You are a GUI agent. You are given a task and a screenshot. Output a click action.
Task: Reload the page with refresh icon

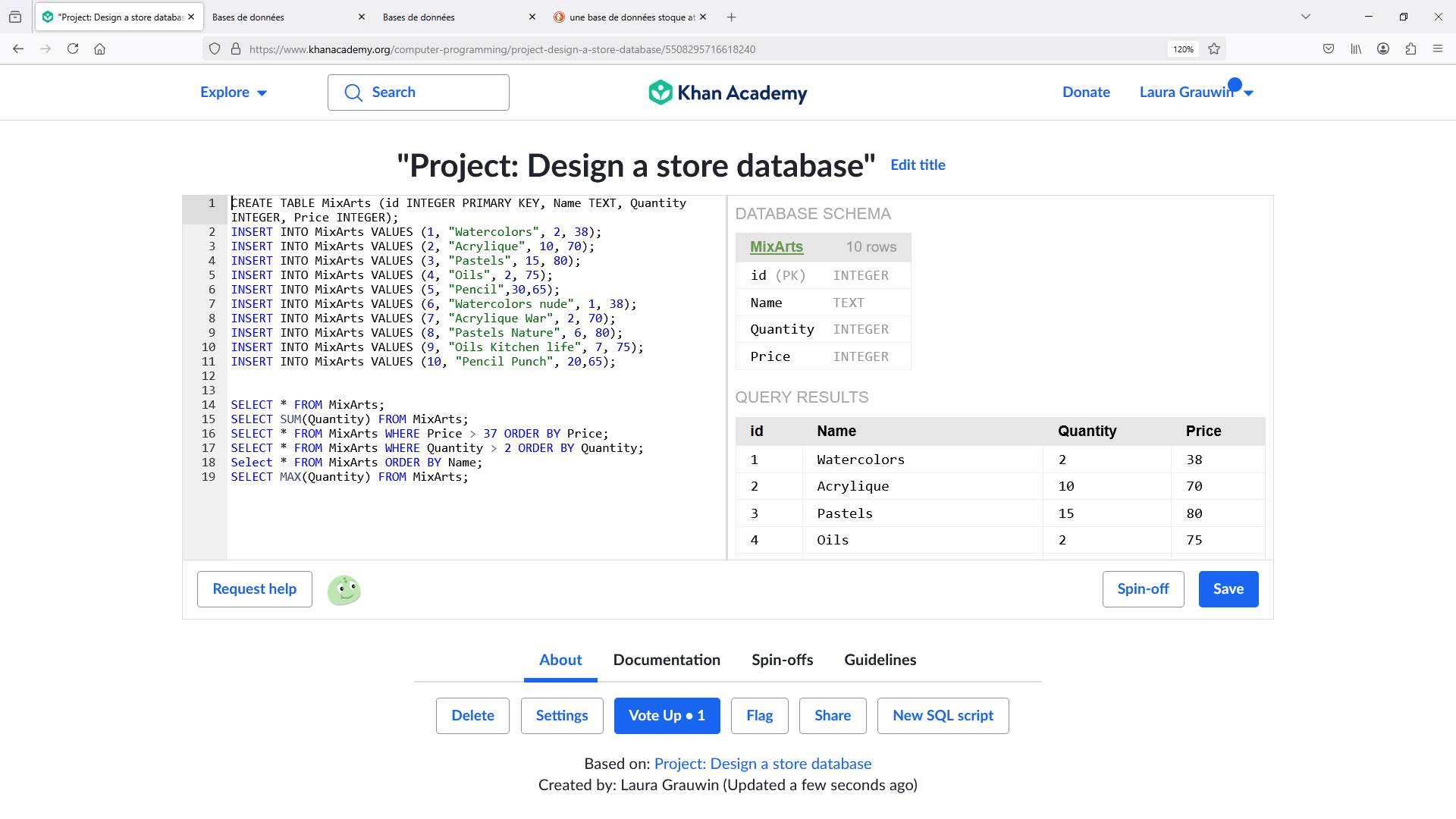[73, 49]
